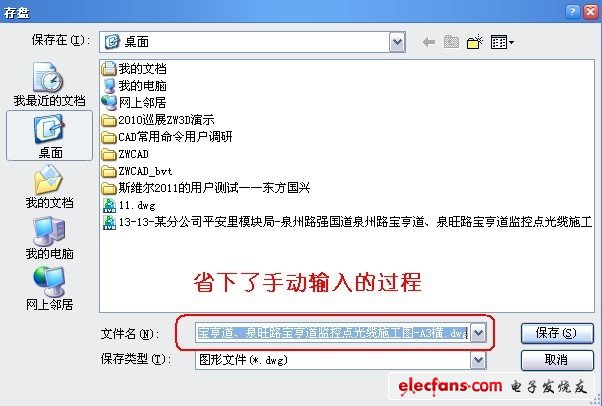
Task: Select 桌面 in the places sidebar
Action: 50,136
